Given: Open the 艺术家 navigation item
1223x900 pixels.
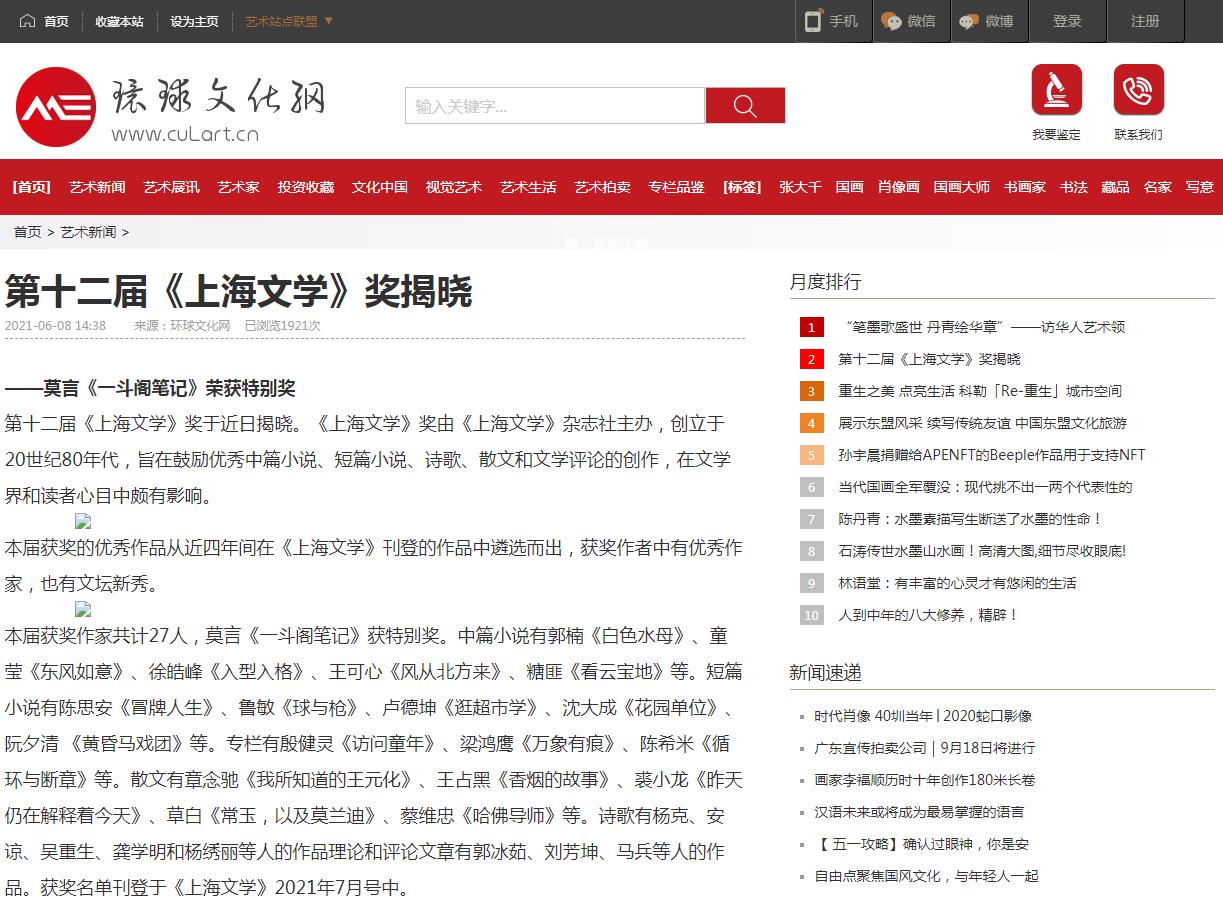Looking at the screenshot, I should (238, 187).
